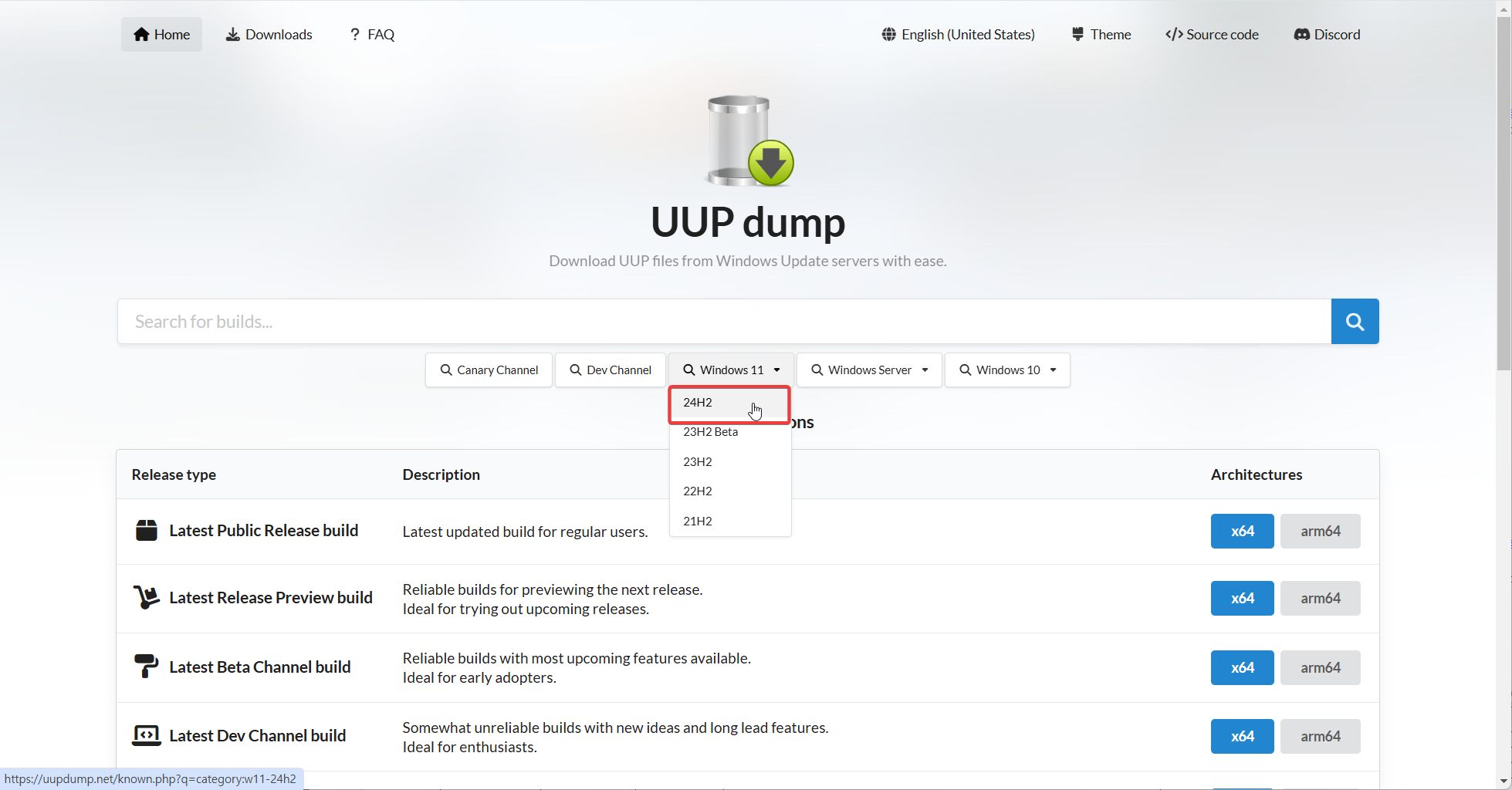This screenshot has height=790, width=1512.
Task: Click the Theme paintbrush icon
Action: tap(1077, 35)
